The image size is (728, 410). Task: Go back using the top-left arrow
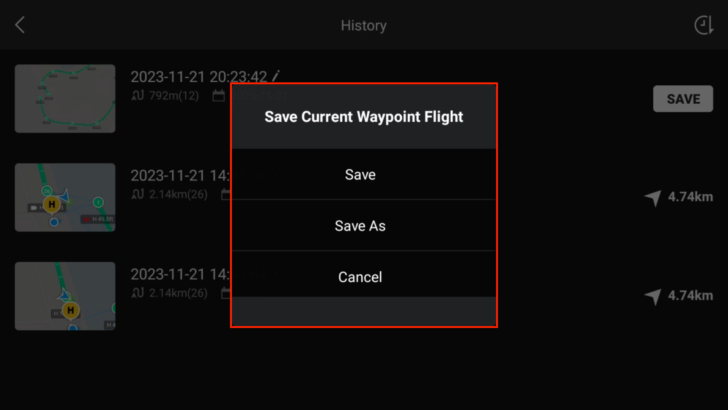(x=20, y=25)
